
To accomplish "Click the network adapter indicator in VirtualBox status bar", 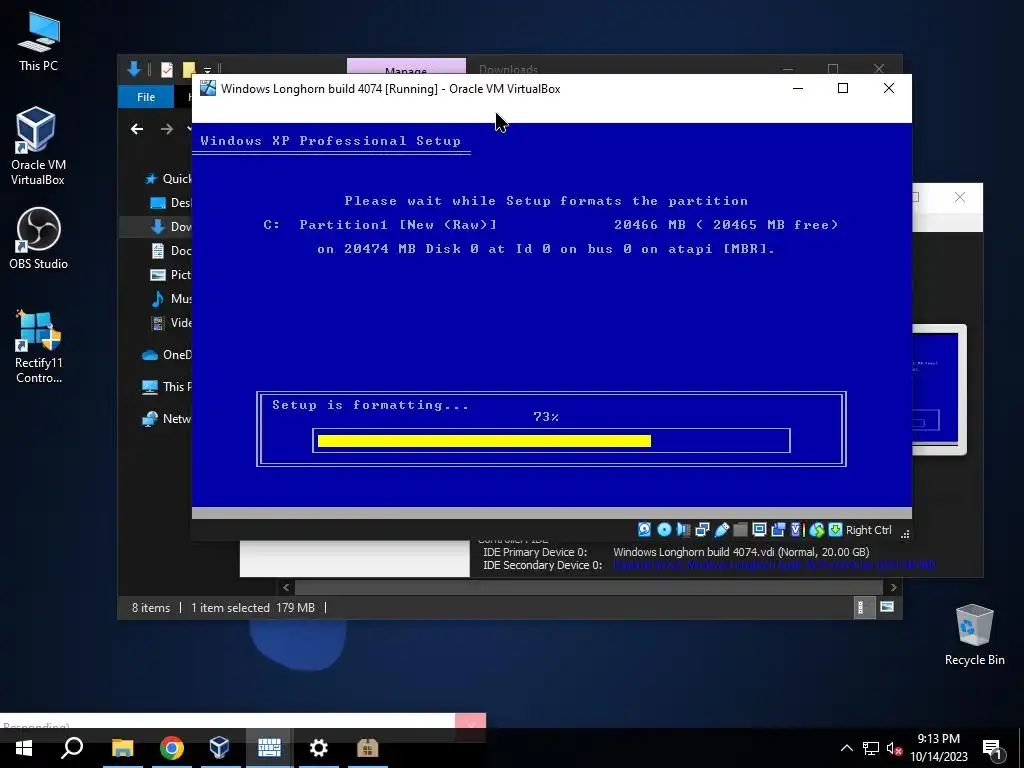I will coord(702,530).
